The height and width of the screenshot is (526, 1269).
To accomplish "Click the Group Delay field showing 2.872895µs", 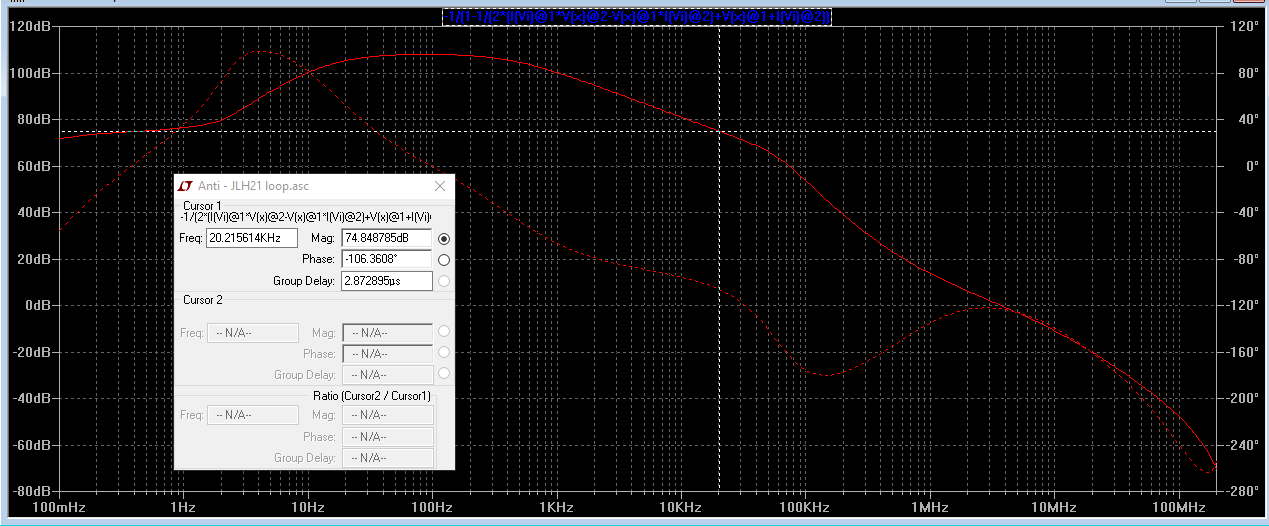I will (387, 281).
